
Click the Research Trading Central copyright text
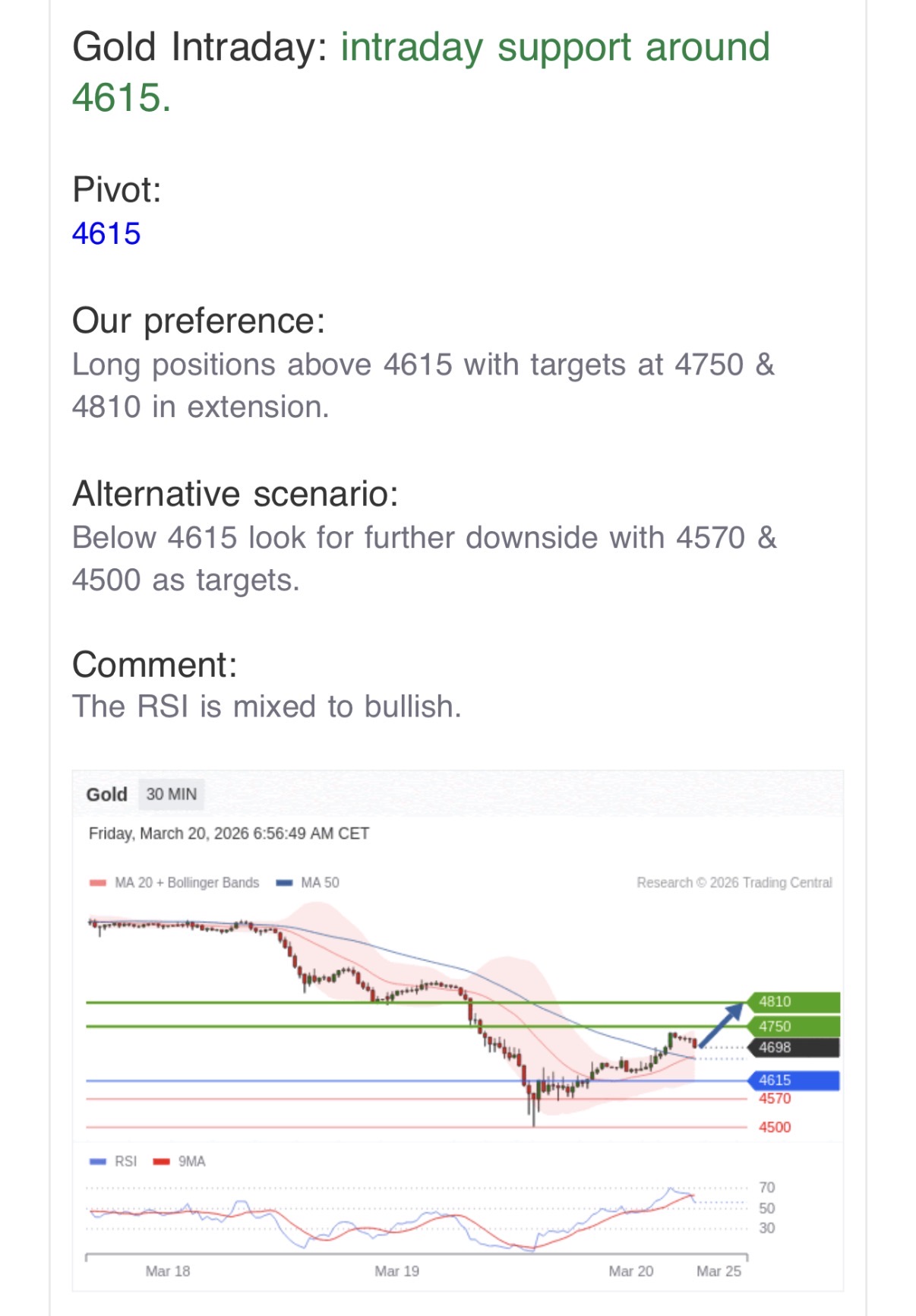734,883
